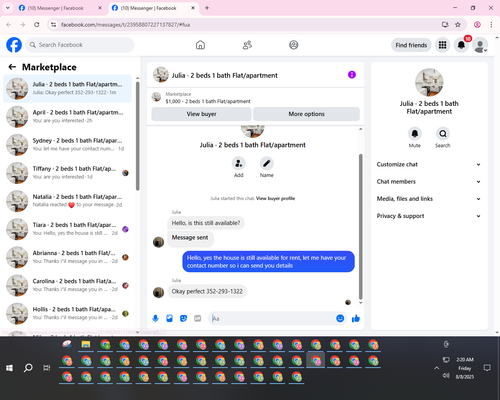
Task: Open Tiffany conversation in list
Action: [x=67, y=173]
